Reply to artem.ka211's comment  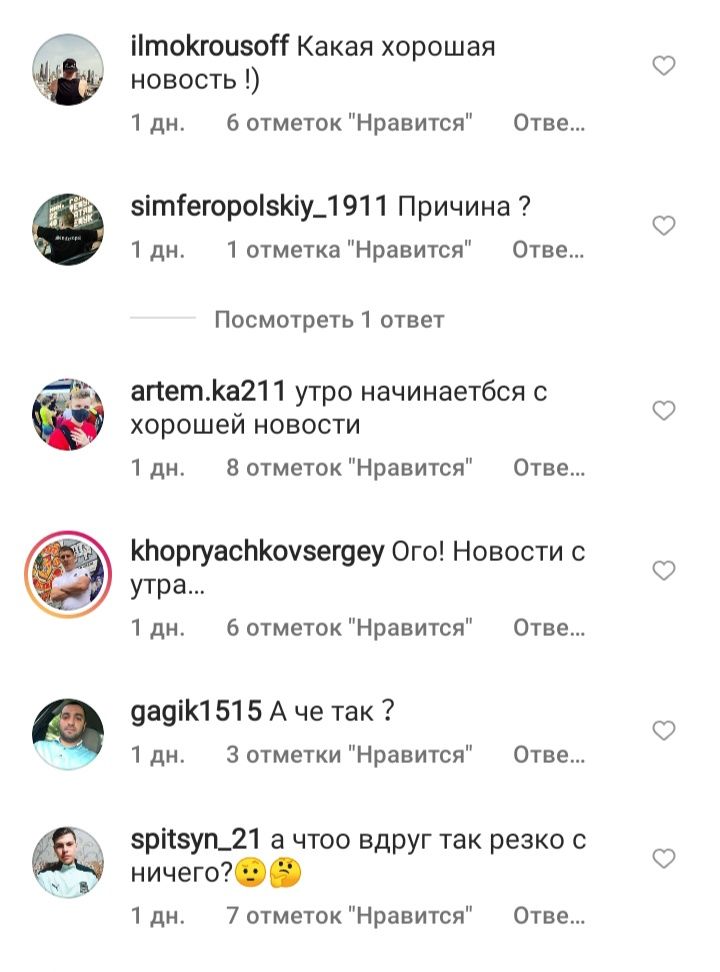pyautogui.click(x=549, y=467)
